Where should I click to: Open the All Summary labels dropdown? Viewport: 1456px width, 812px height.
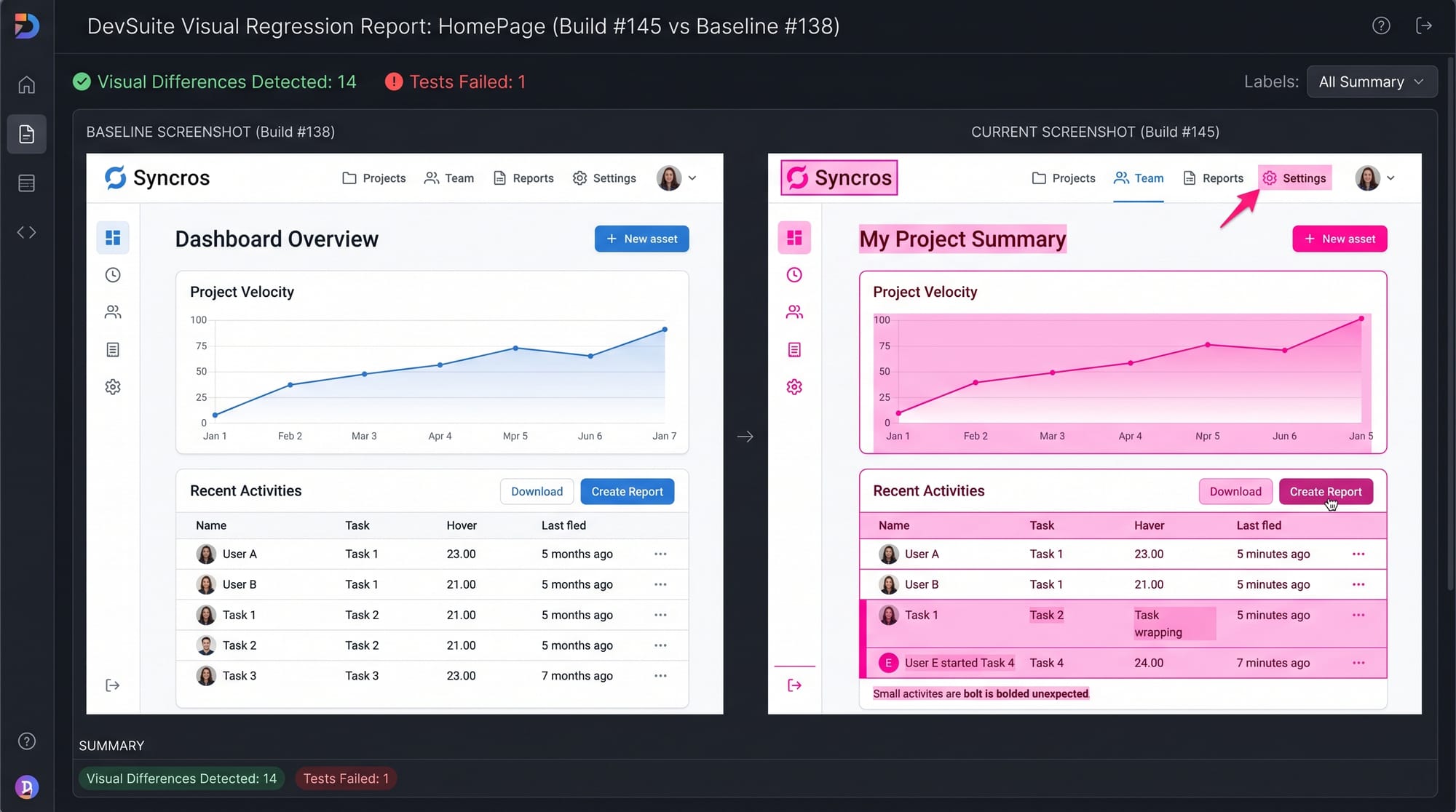(1372, 81)
